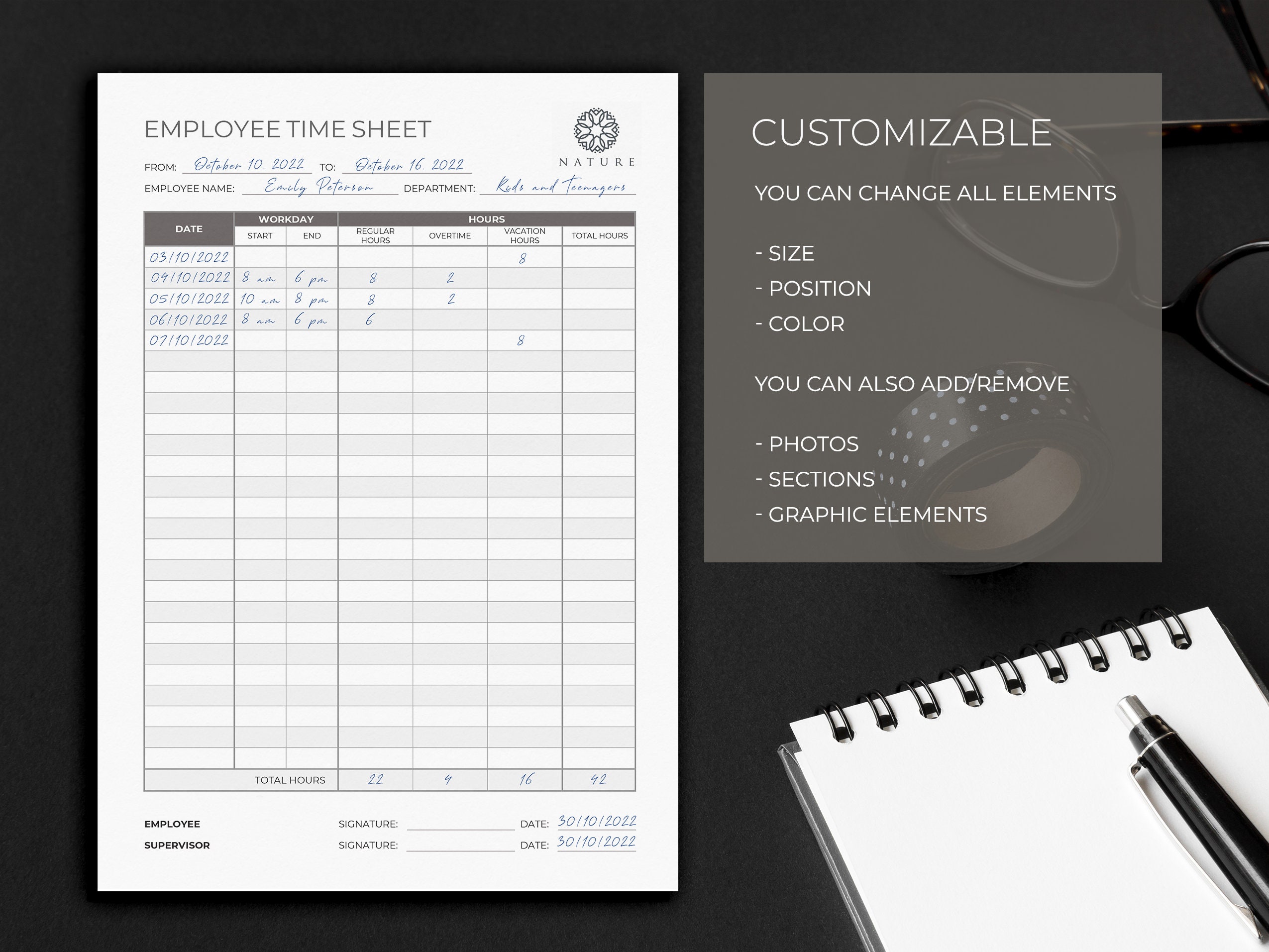The height and width of the screenshot is (952, 1269).
Task: Click the supervisor date '30/10/2022'
Action: (x=597, y=842)
